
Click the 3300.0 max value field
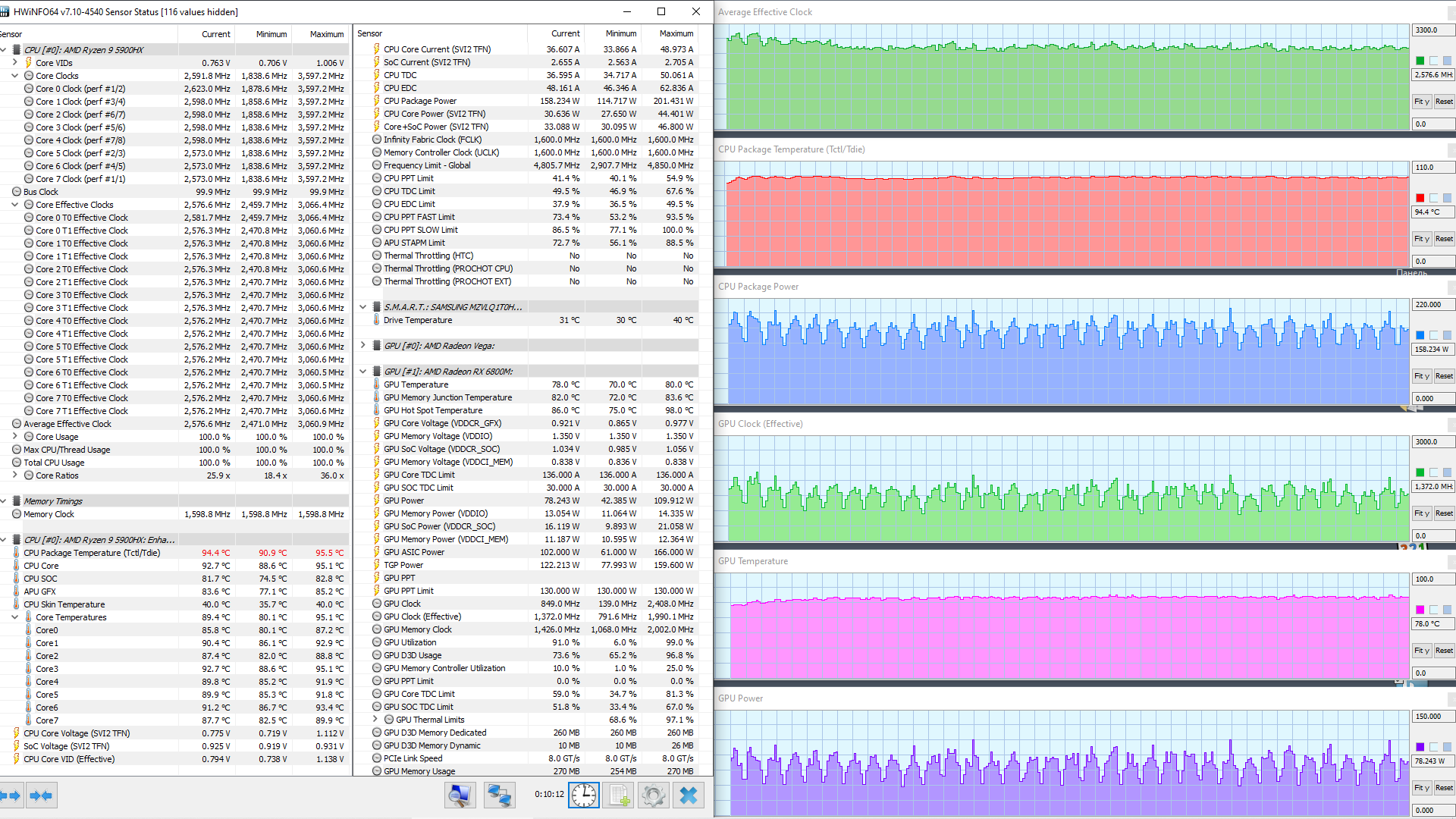pos(1432,30)
